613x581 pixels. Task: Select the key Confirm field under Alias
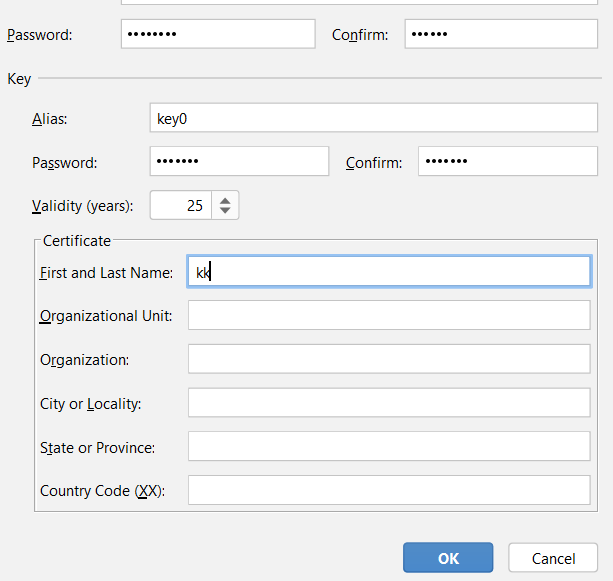(508, 161)
